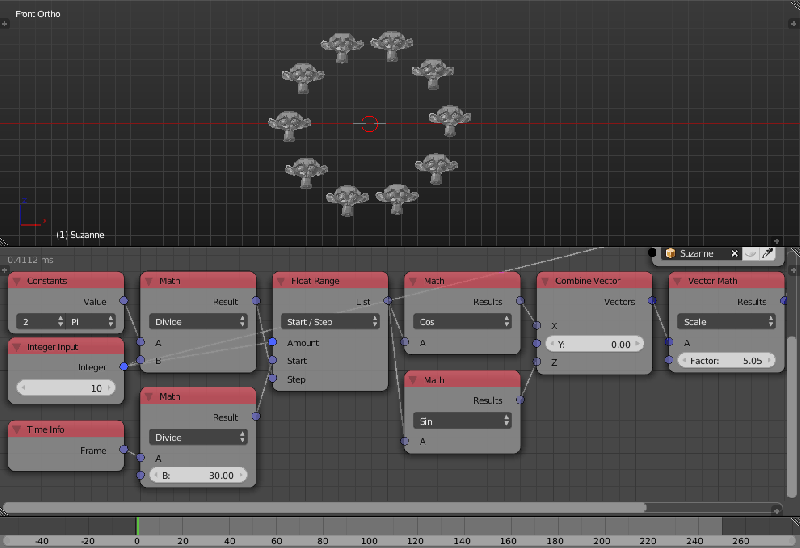Collapse the Vector Math node

tap(677, 281)
